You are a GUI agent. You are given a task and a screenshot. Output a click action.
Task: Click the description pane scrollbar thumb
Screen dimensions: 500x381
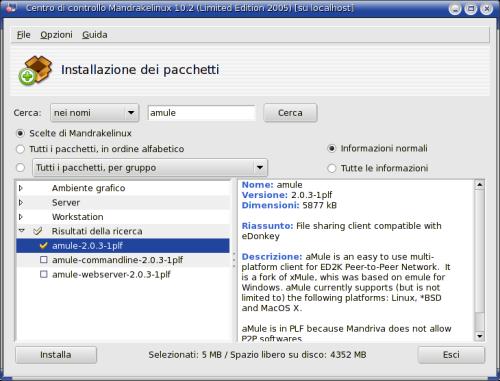pos(479,251)
